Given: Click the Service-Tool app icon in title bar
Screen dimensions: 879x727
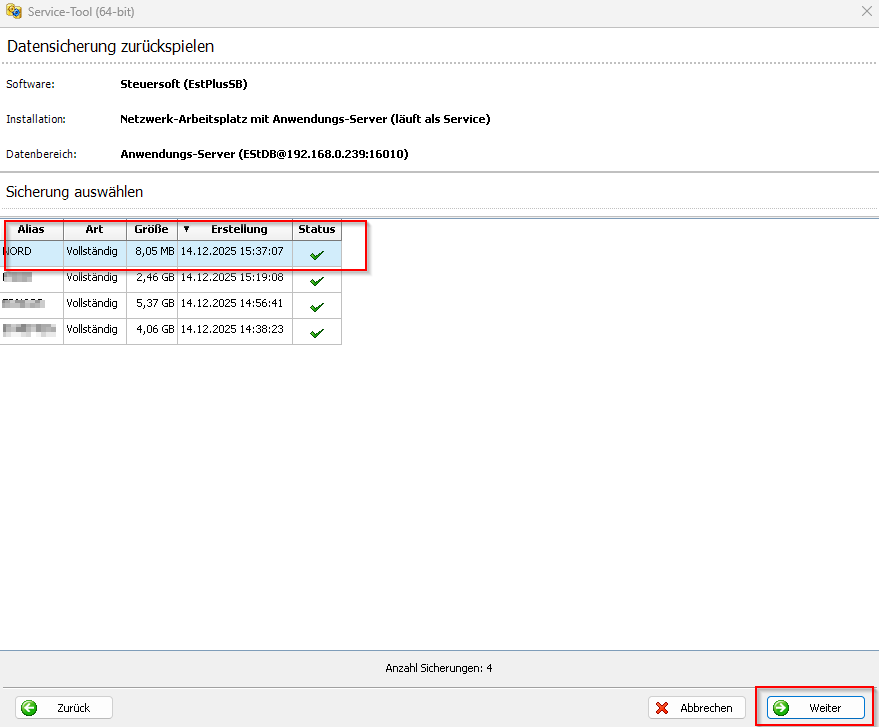Looking at the screenshot, I should coord(14,11).
